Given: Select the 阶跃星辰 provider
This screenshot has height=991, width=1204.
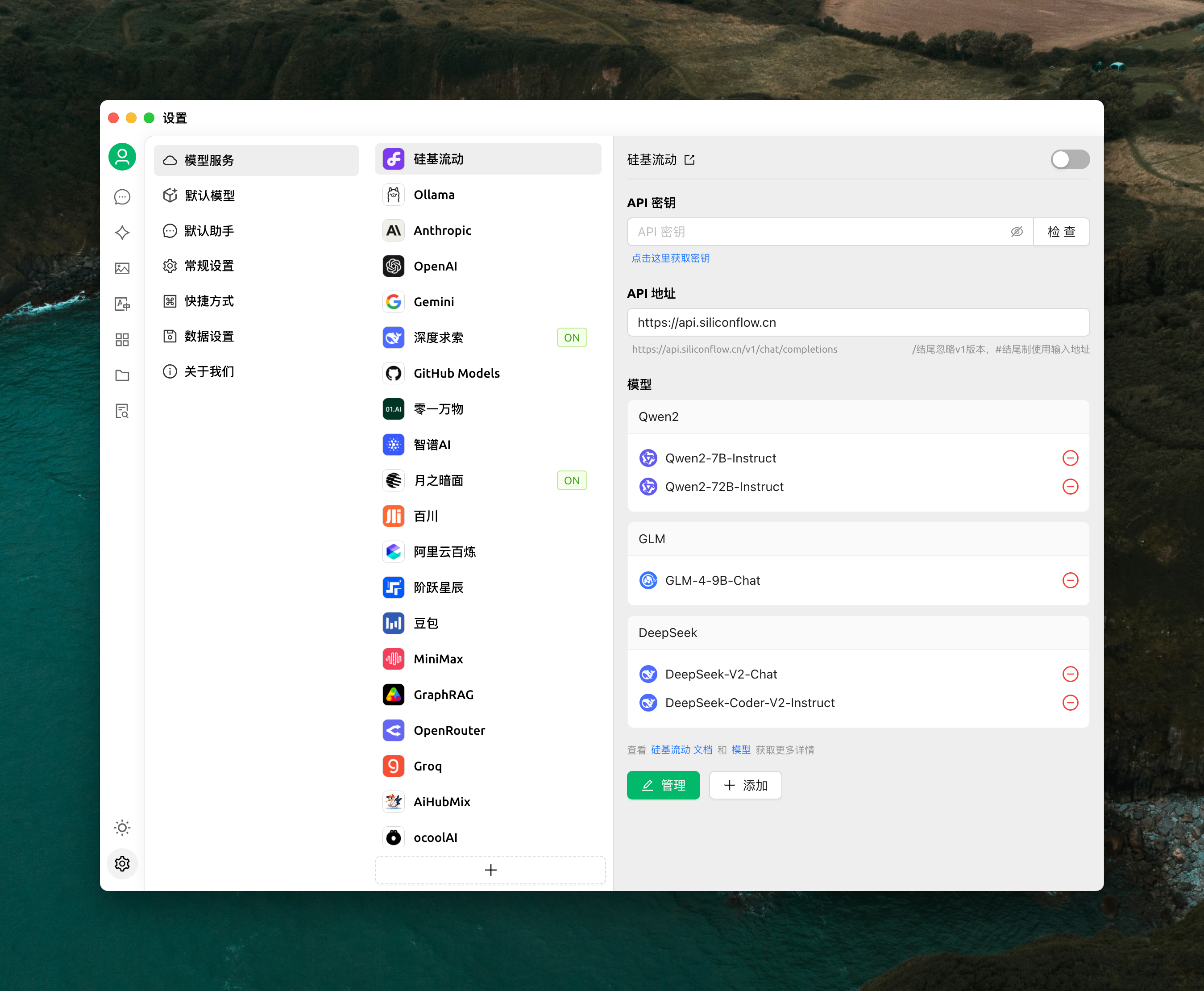Looking at the screenshot, I should click(x=488, y=587).
